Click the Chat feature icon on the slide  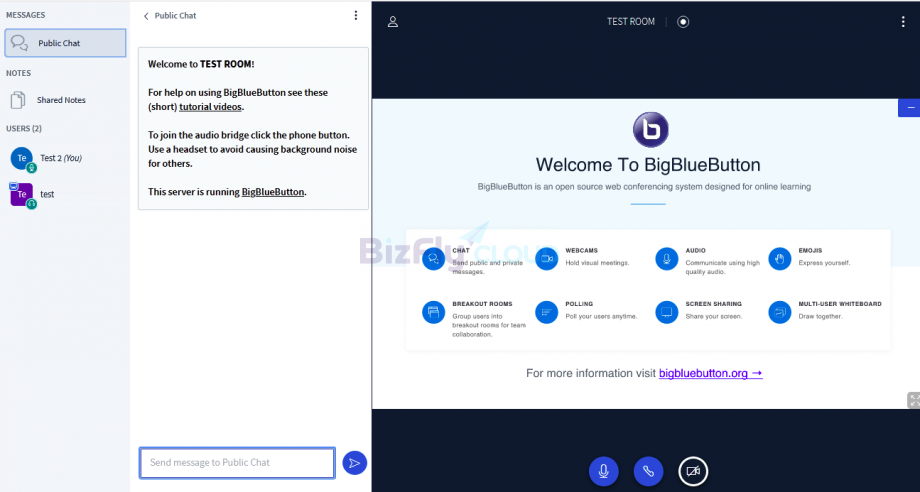pyautogui.click(x=433, y=259)
